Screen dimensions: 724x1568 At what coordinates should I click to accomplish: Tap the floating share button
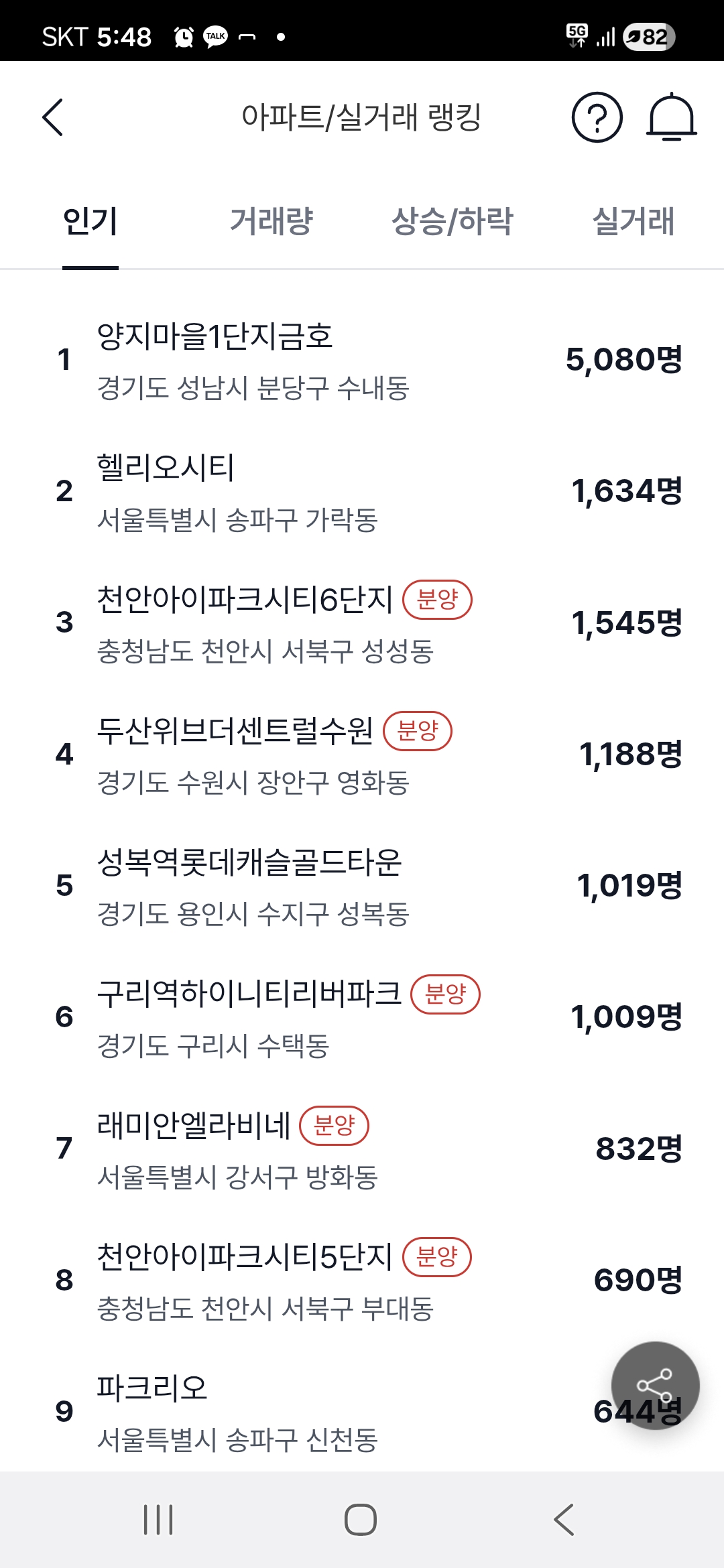coord(655,1385)
